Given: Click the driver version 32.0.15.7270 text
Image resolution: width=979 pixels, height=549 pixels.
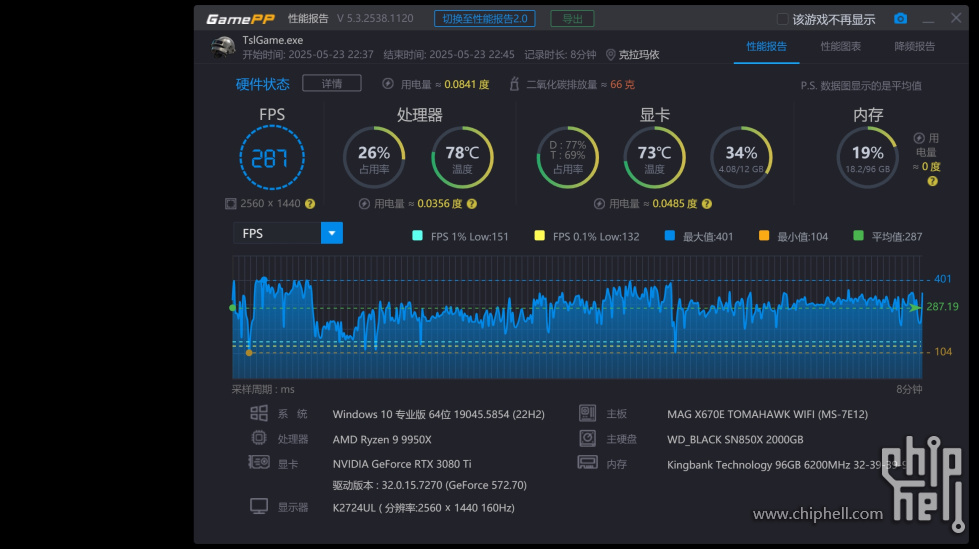Looking at the screenshot, I should (x=430, y=485).
